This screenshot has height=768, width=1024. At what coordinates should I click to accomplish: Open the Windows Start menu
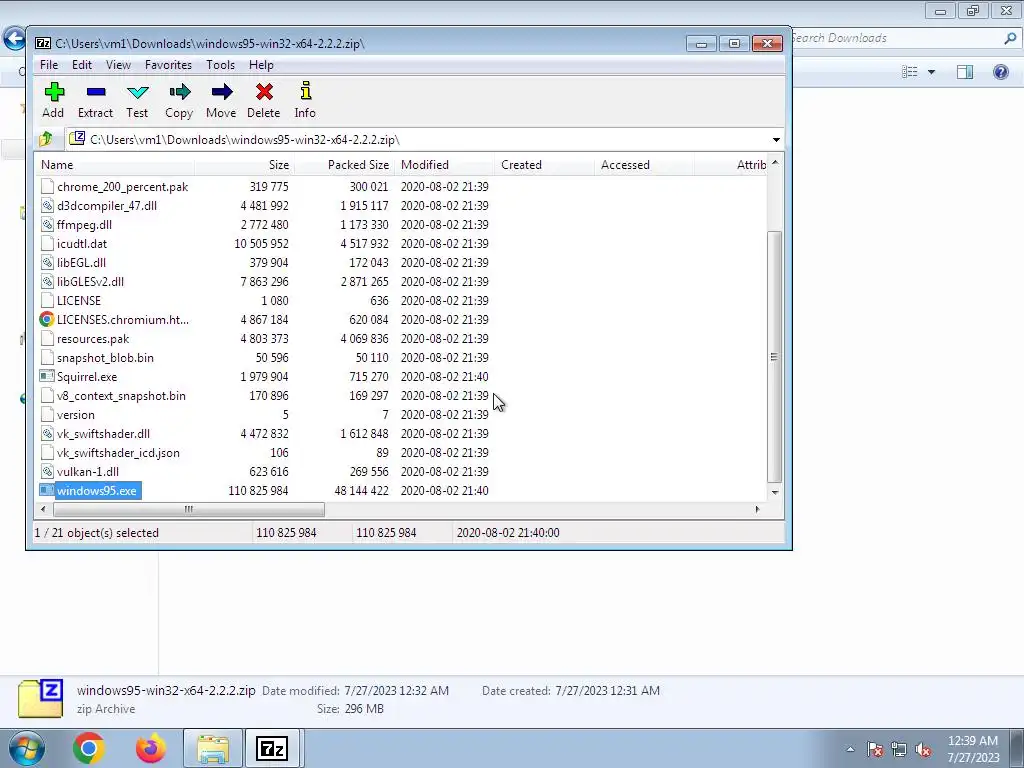(x=25, y=748)
